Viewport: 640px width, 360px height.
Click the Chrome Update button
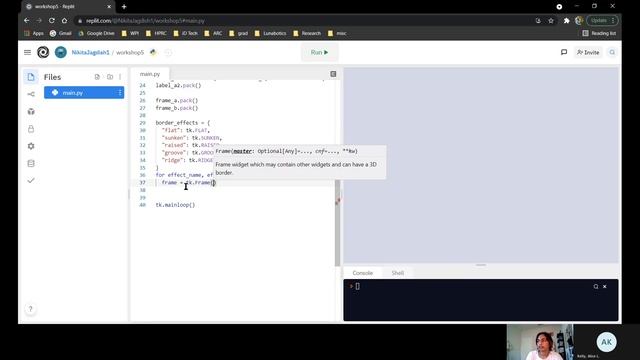tap(602, 20)
